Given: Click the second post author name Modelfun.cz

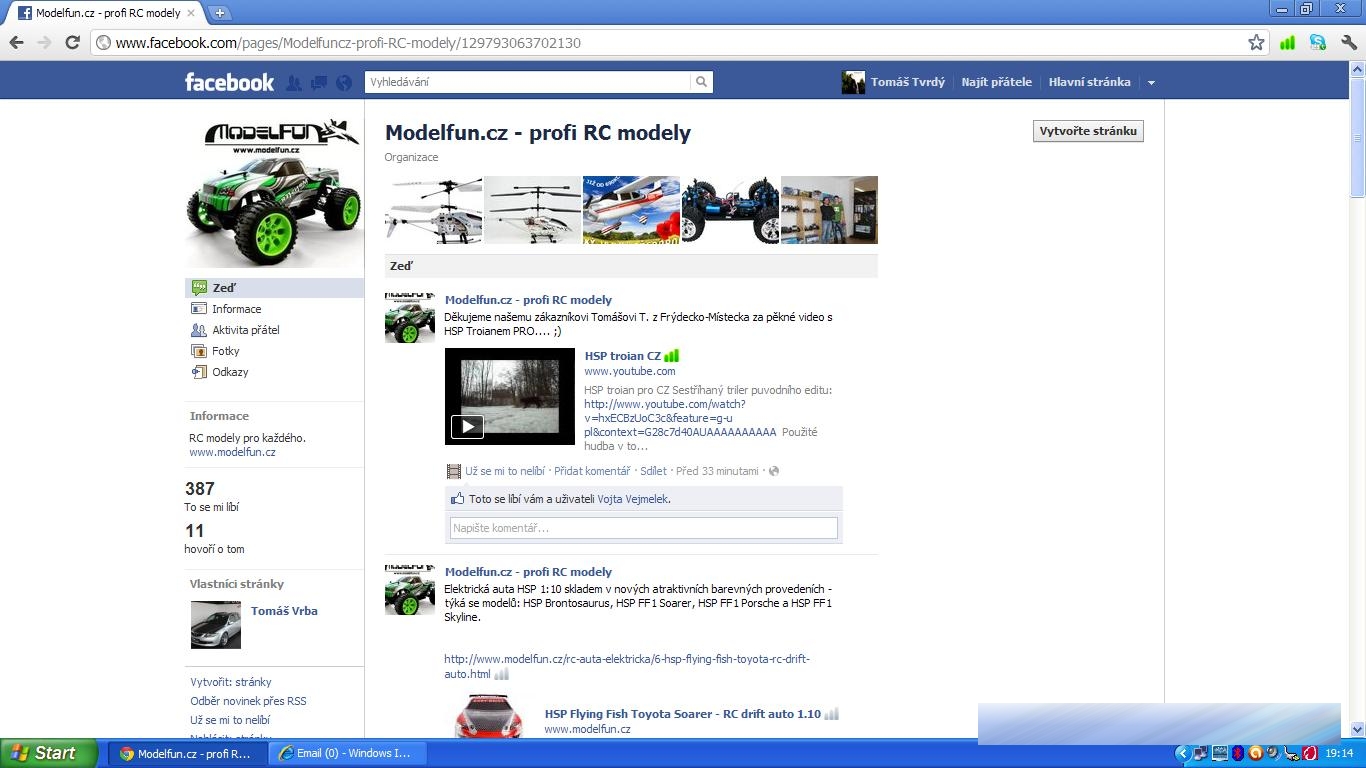Looking at the screenshot, I should click(x=528, y=572).
